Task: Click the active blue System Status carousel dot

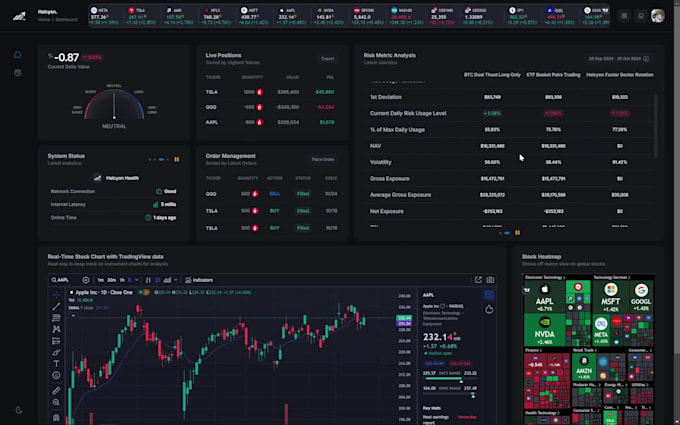Action: [x=161, y=160]
